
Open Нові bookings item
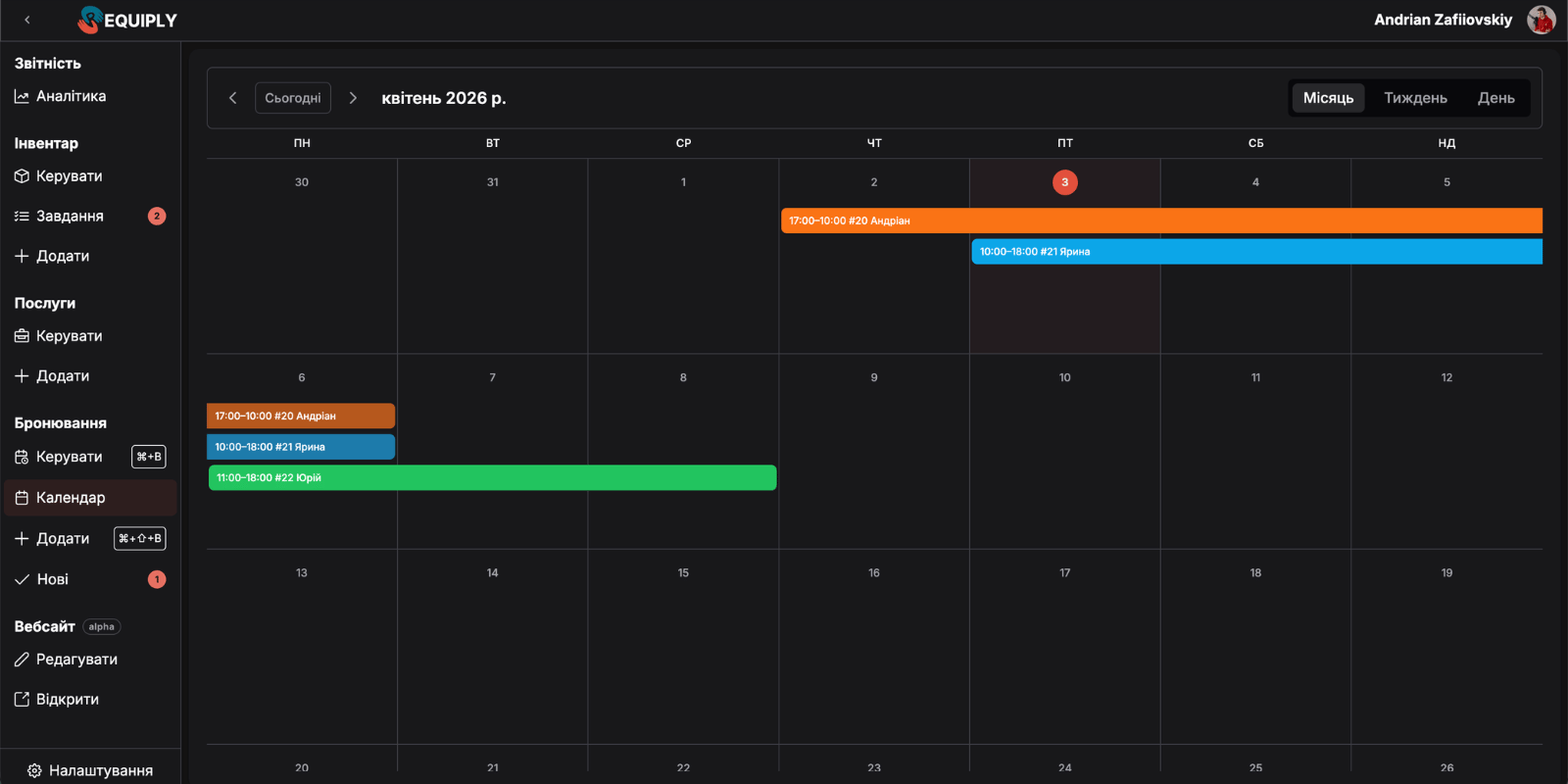point(53,579)
